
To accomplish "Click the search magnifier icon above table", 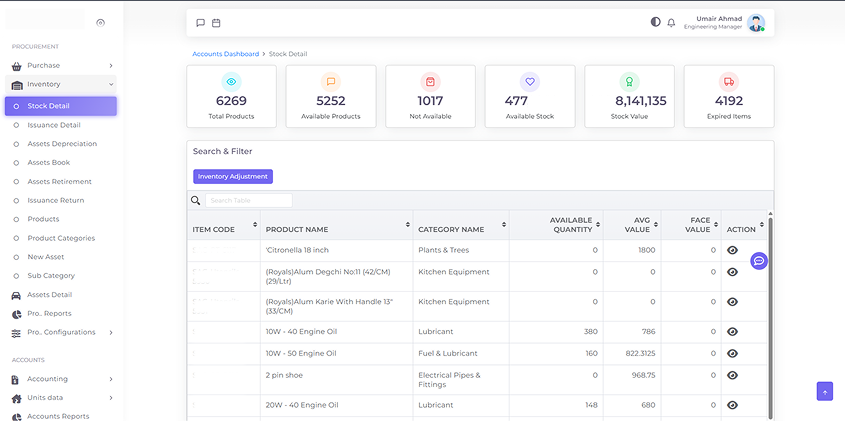I will click(196, 201).
